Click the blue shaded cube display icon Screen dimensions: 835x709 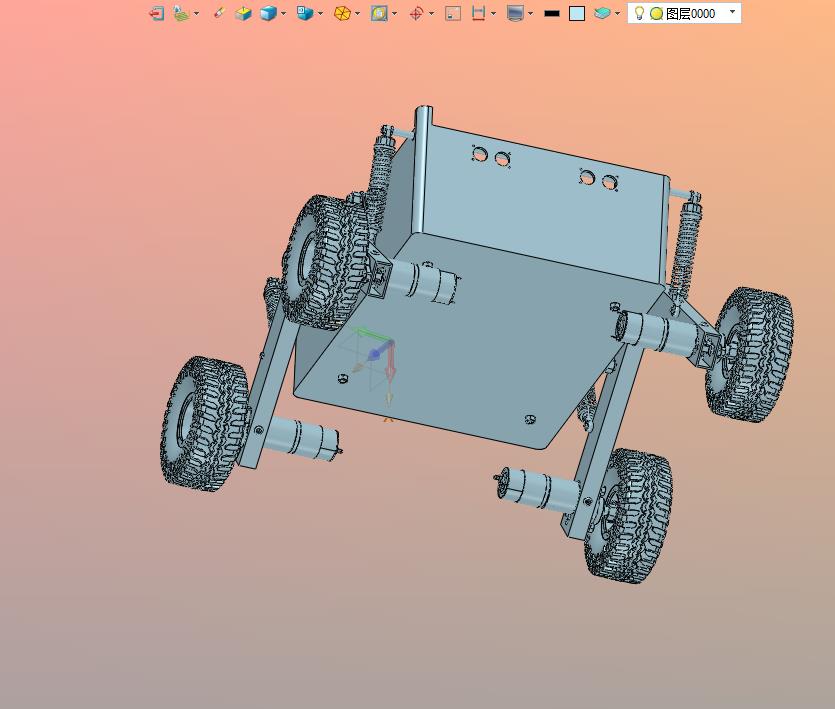268,13
